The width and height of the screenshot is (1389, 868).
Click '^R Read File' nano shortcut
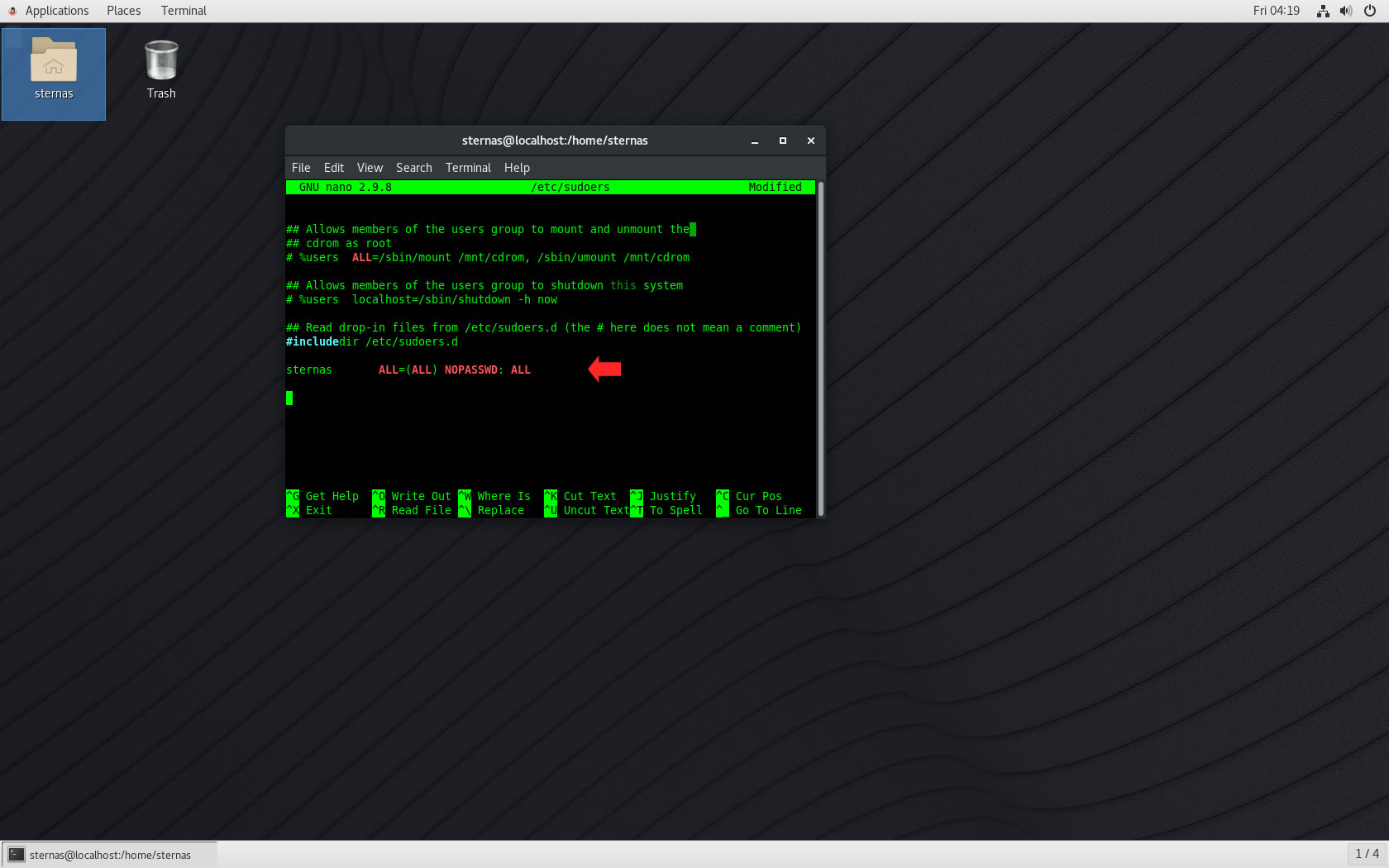coord(412,511)
